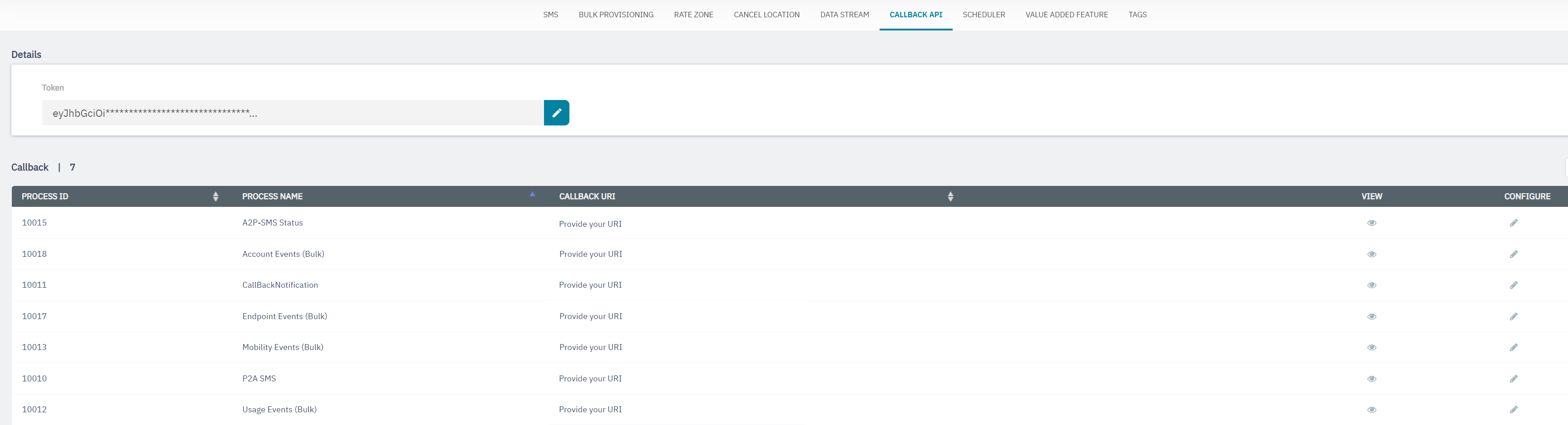
Task: Click configure pencil for Account Events (Bulk)
Action: [x=1513, y=254]
